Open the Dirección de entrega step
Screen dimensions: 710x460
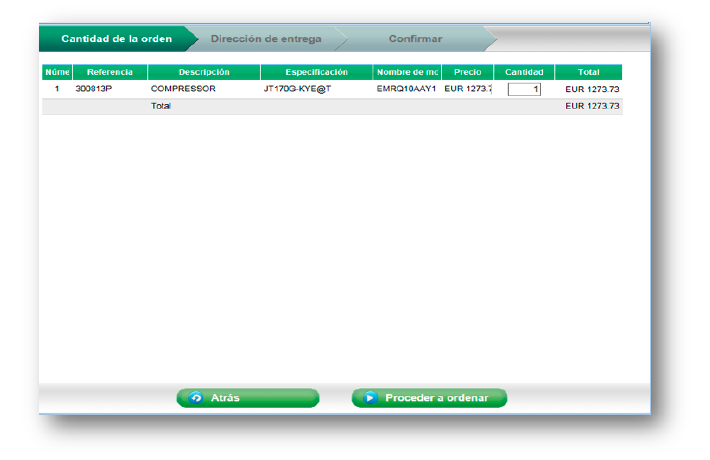tap(266, 39)
